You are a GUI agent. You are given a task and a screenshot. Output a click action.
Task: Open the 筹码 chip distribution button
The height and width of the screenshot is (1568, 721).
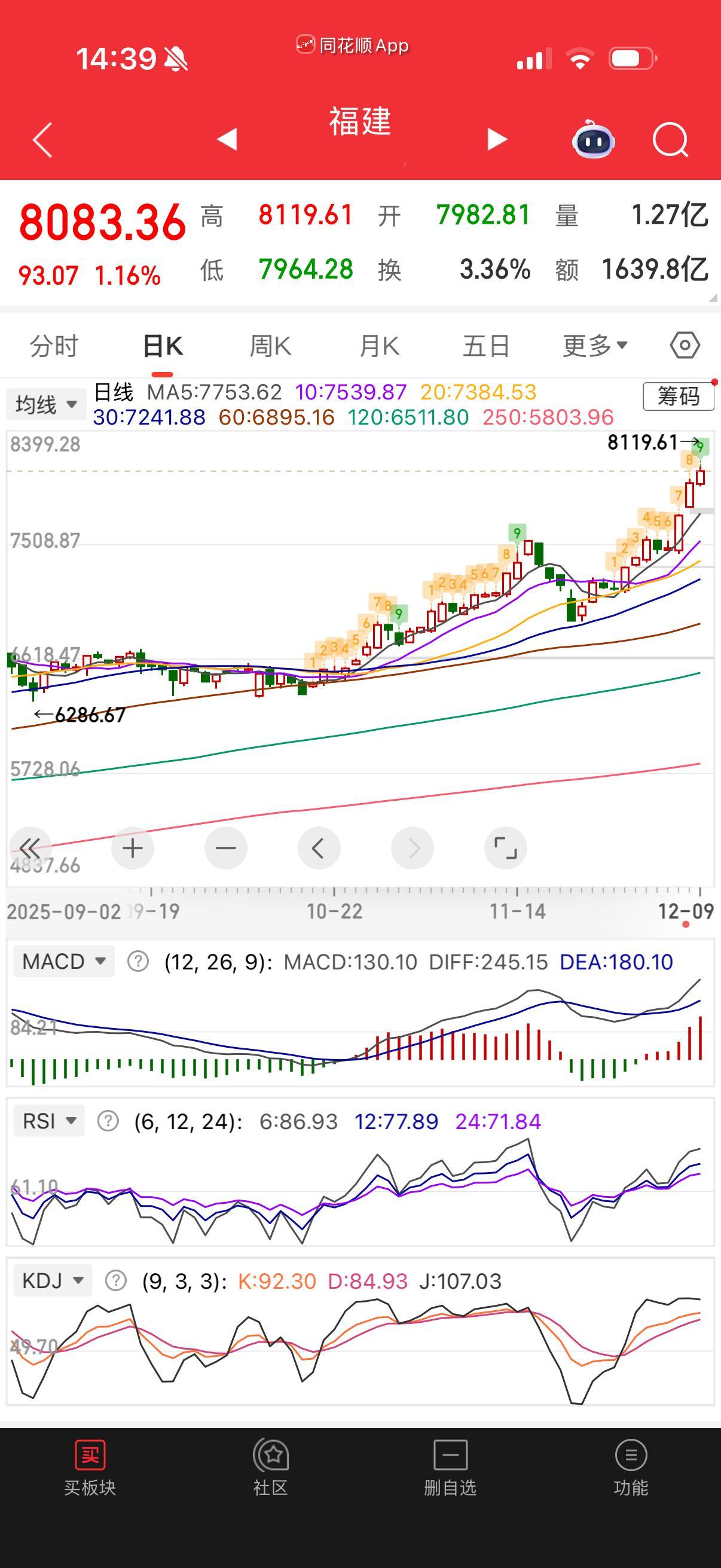(x=679, y=396)
